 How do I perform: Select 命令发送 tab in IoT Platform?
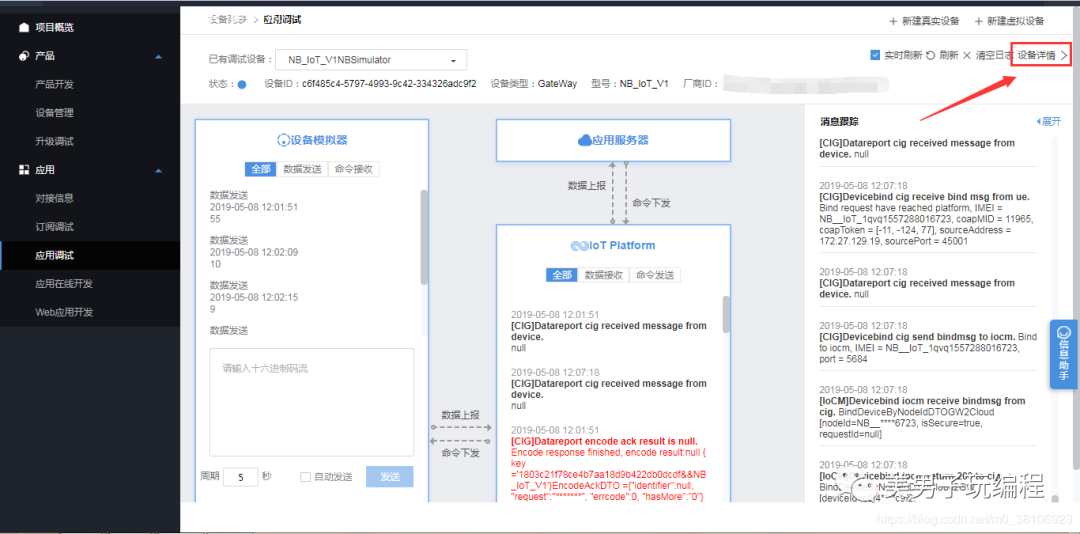tap(655, 275)
